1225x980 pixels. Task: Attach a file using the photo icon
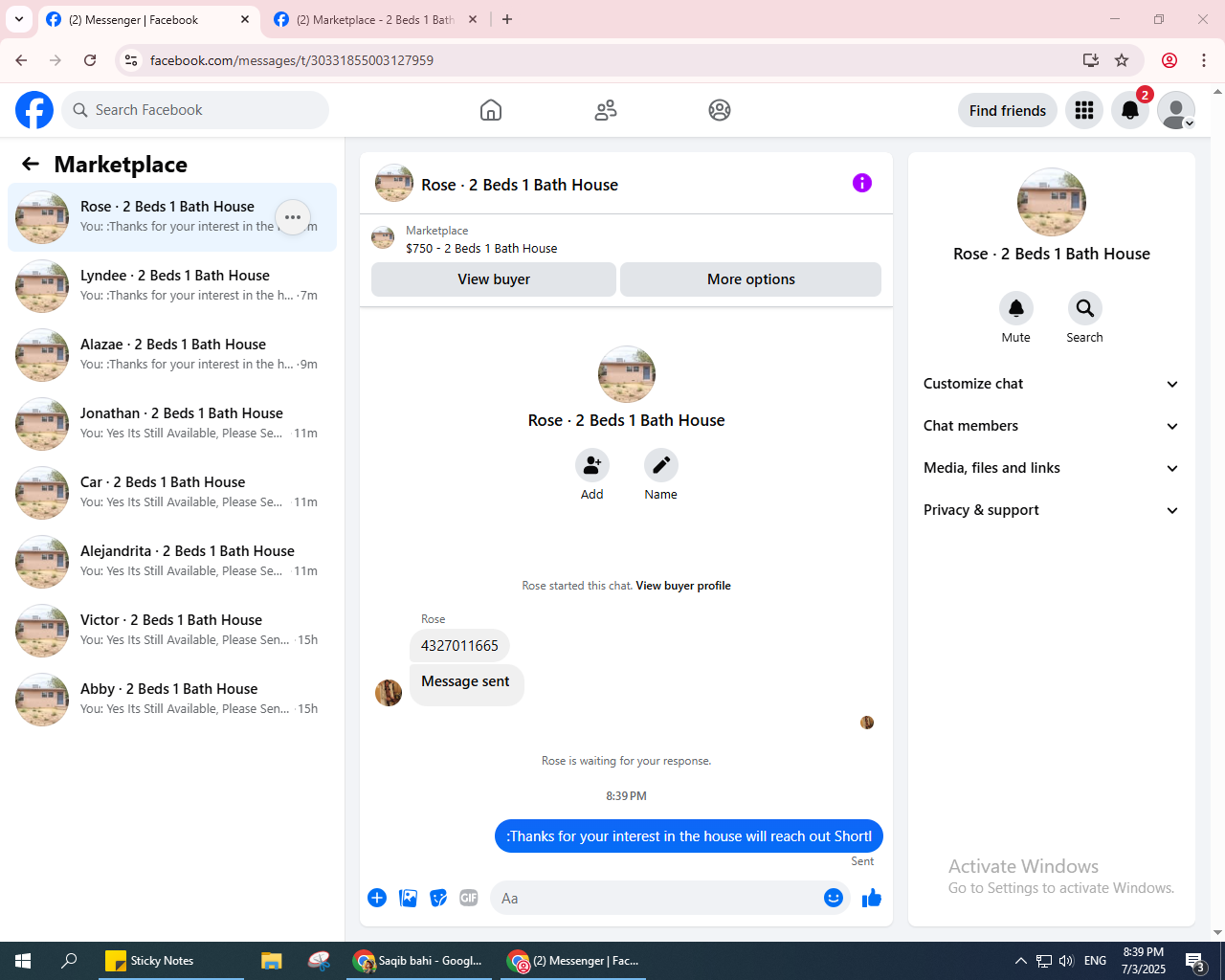click(408, 898)
